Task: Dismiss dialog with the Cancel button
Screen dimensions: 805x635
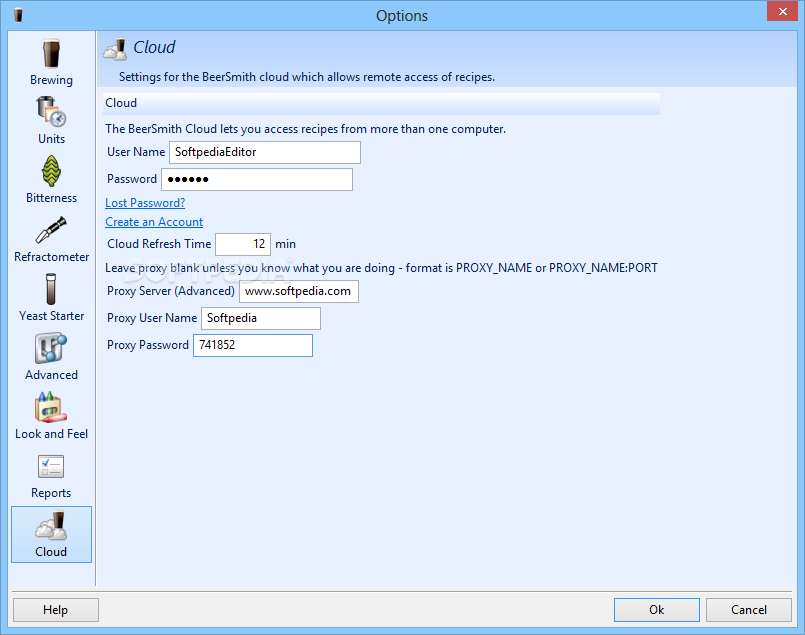Action: pyautogui.click(x=749, y=610)
